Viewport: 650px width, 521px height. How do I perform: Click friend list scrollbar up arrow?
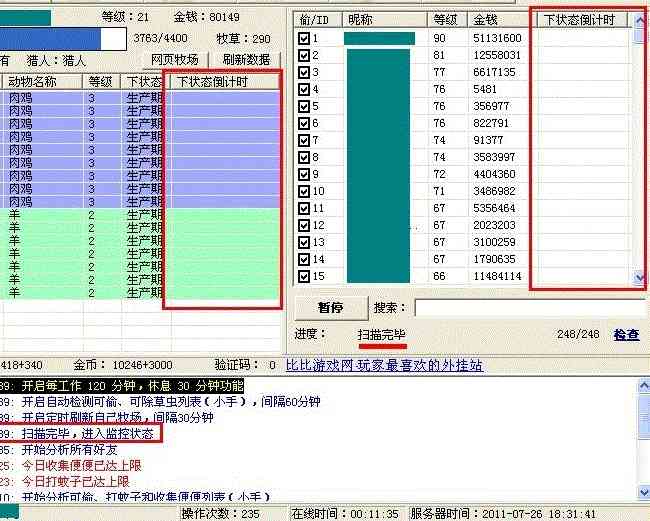point(640,20)
